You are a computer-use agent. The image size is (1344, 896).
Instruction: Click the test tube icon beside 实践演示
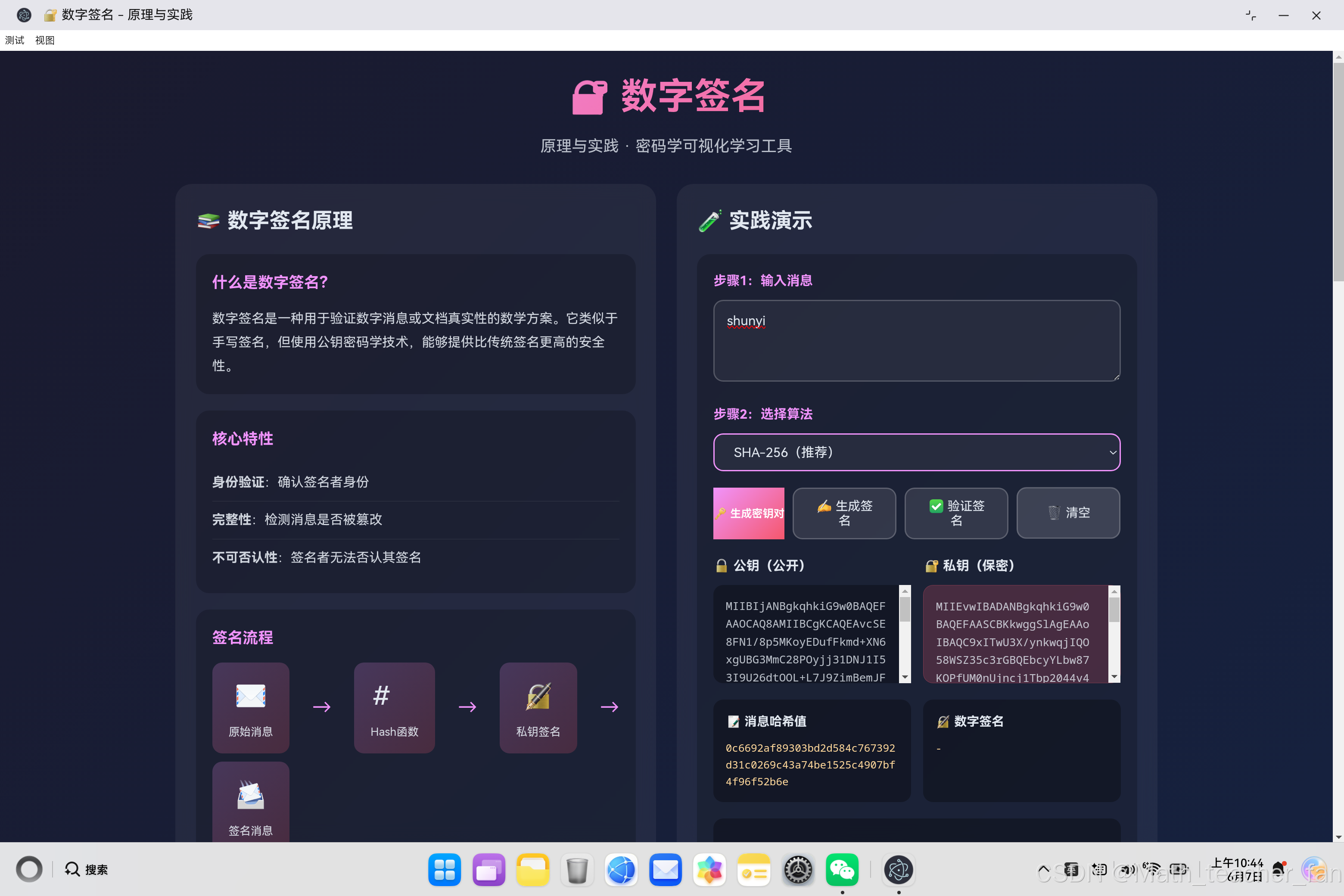pos(710,221)
